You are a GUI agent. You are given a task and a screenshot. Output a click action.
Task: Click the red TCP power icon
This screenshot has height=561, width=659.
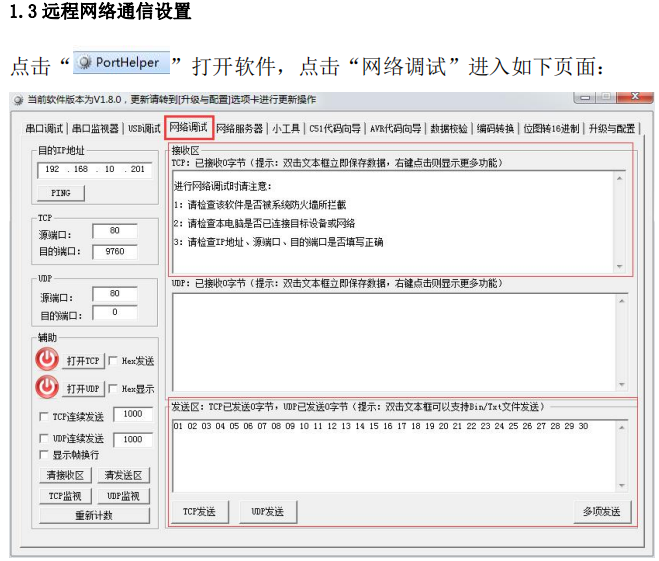47,360
